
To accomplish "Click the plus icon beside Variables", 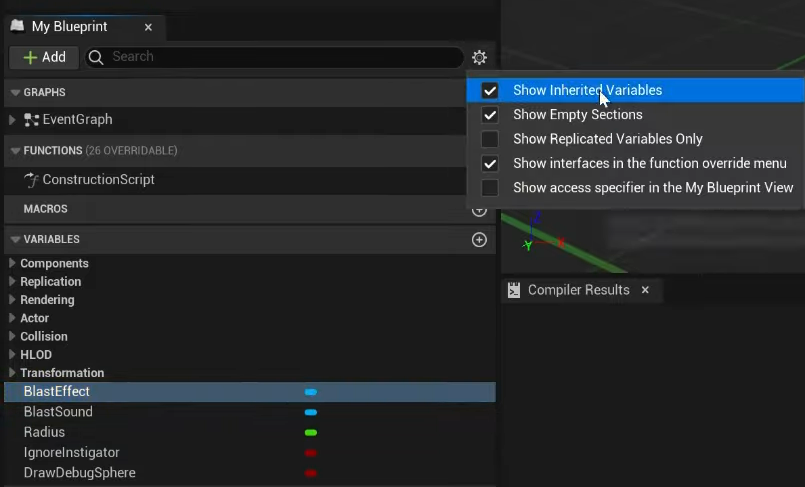I will pos(479,240).
